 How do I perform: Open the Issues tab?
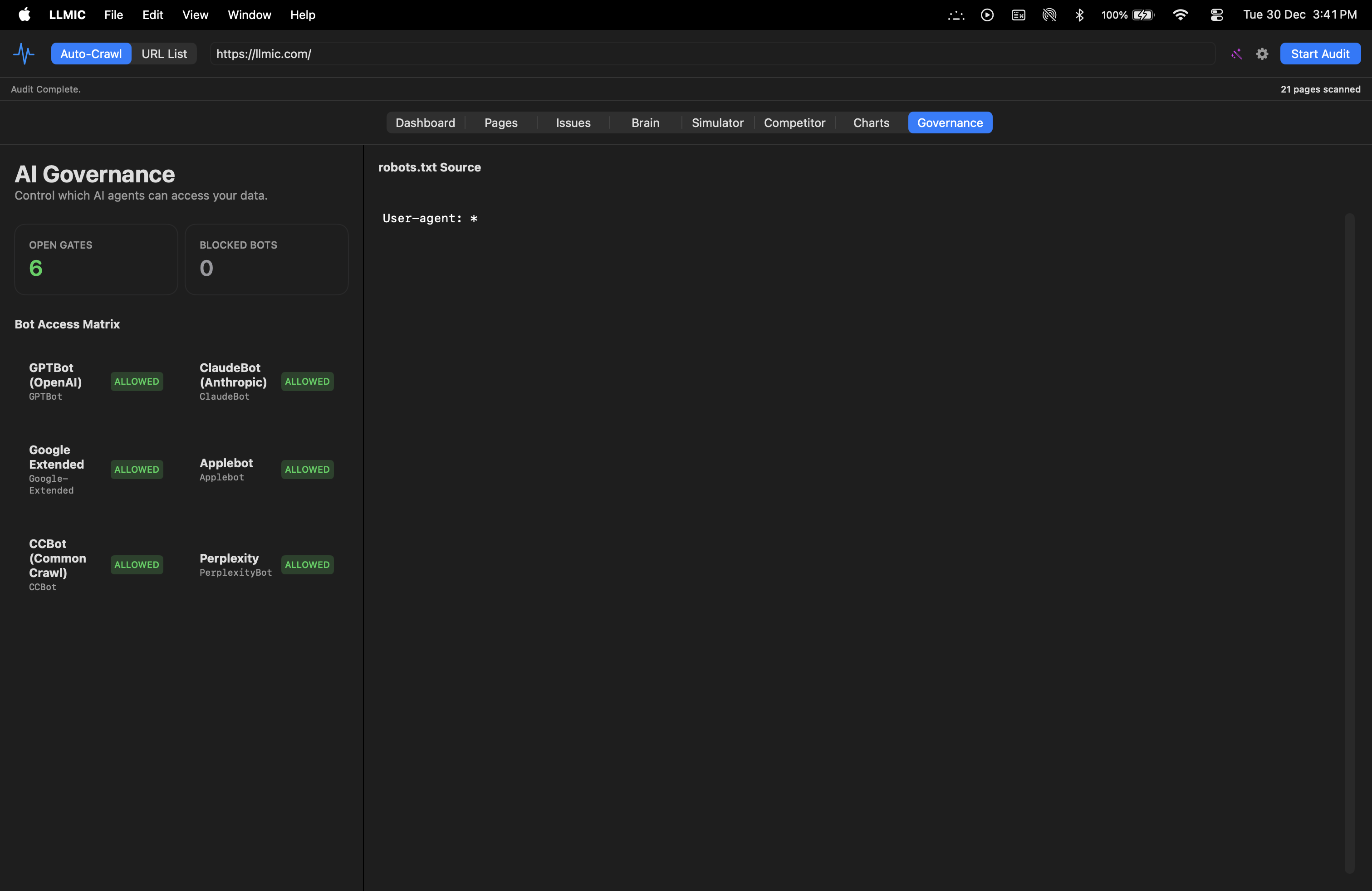coord(573,123)
